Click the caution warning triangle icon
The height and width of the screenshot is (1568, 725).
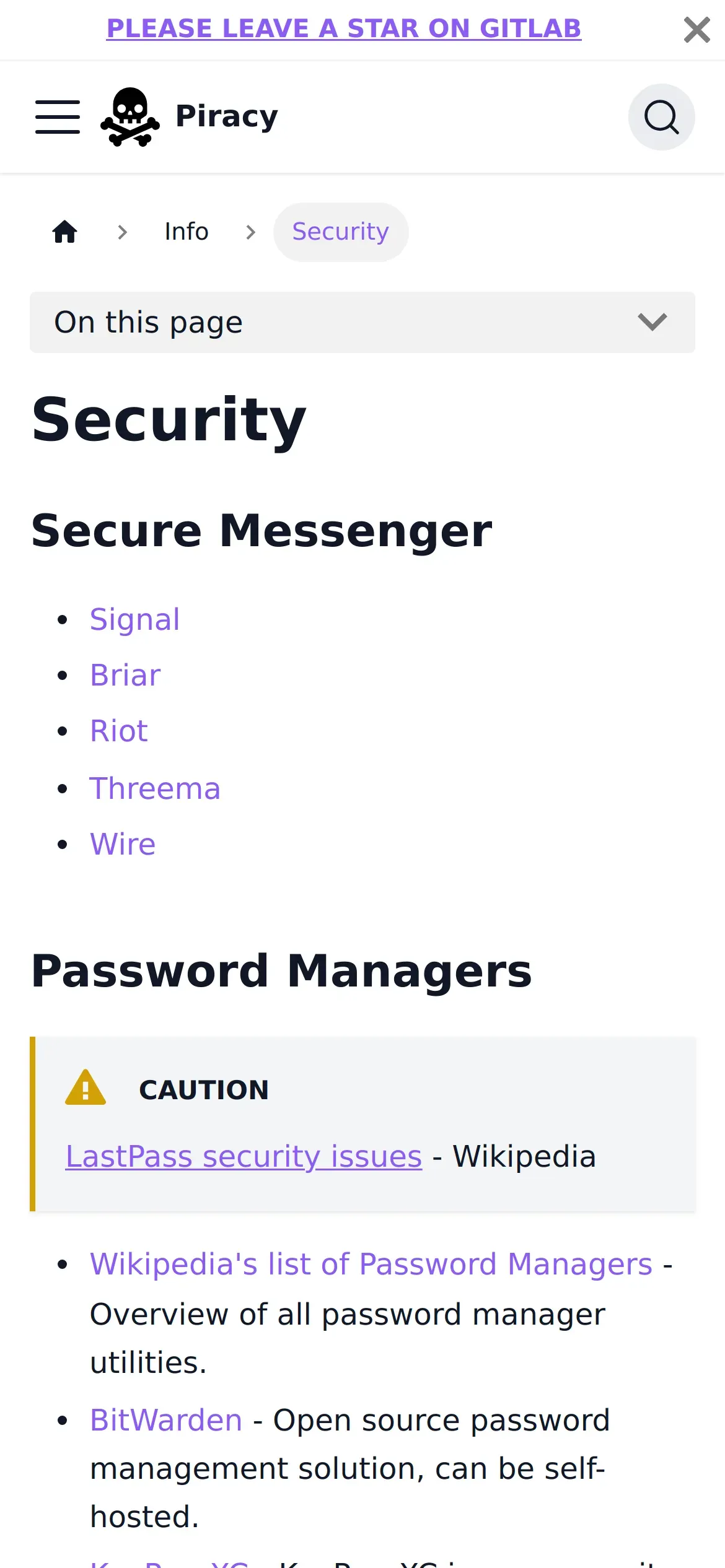(86, 1089)
